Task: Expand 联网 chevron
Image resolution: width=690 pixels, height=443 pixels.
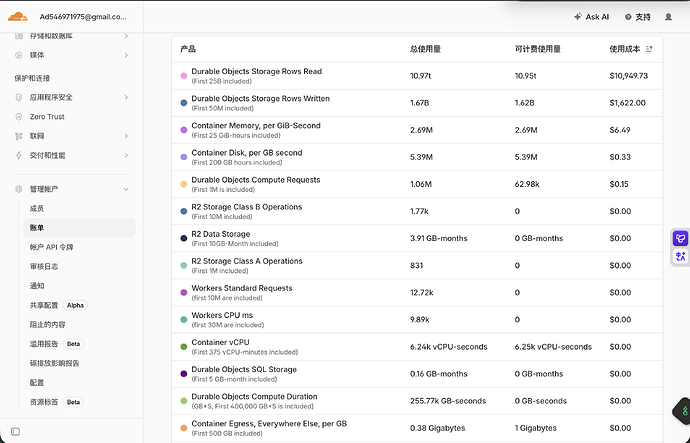Action: coord(126,136)
